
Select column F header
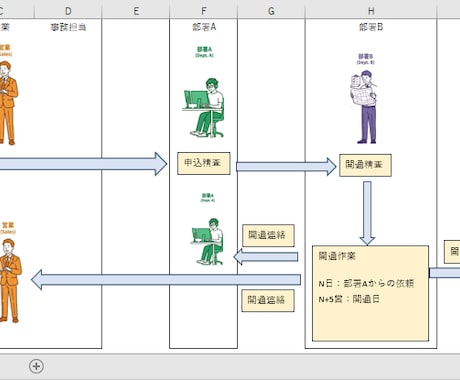point(204,11)
